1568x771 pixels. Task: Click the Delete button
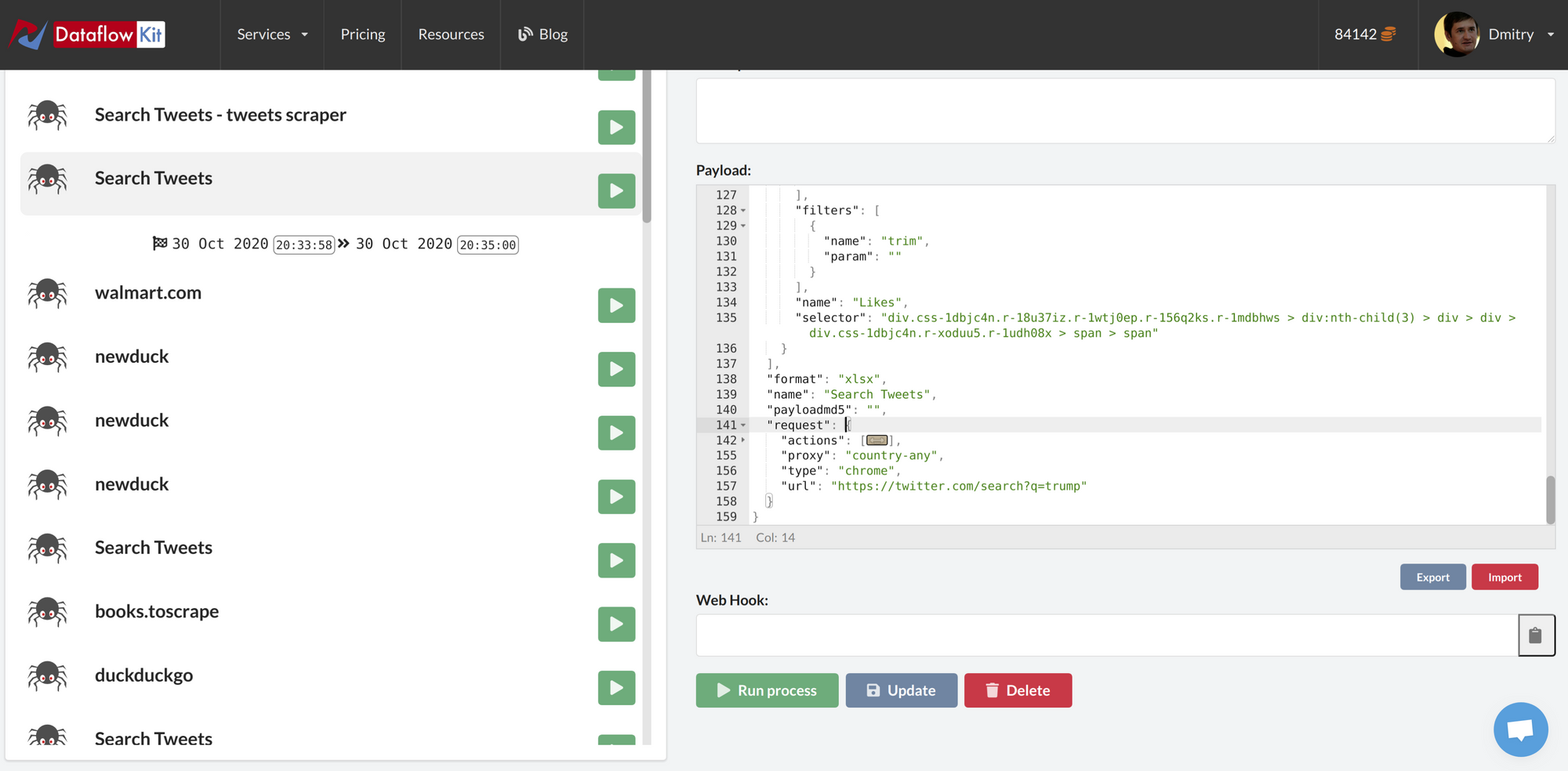(1018, 690)
